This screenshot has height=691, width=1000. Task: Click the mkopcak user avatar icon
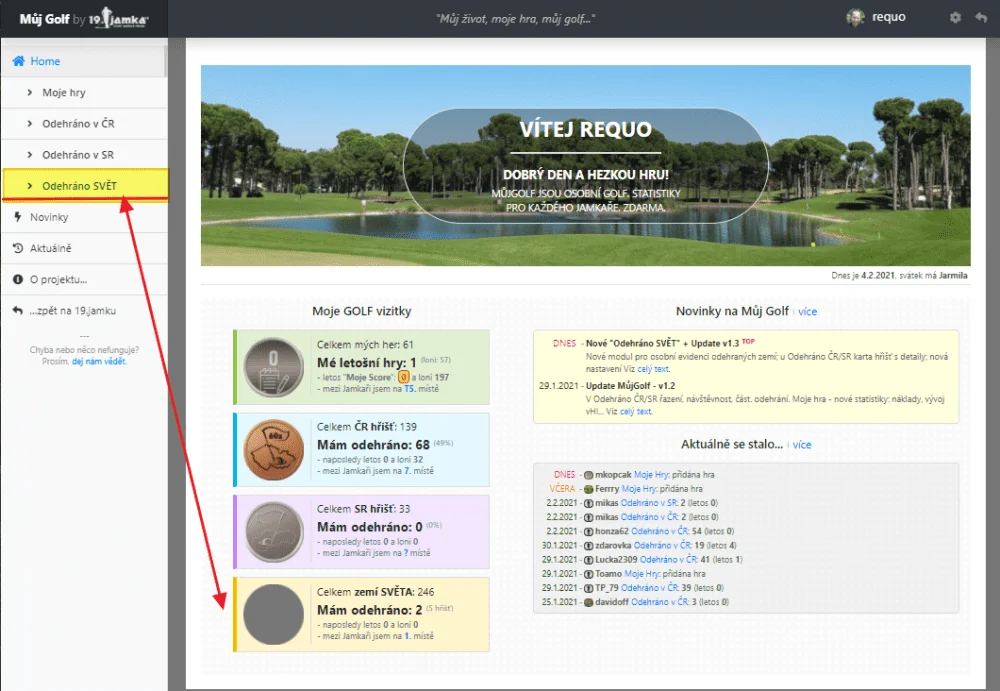589,475
